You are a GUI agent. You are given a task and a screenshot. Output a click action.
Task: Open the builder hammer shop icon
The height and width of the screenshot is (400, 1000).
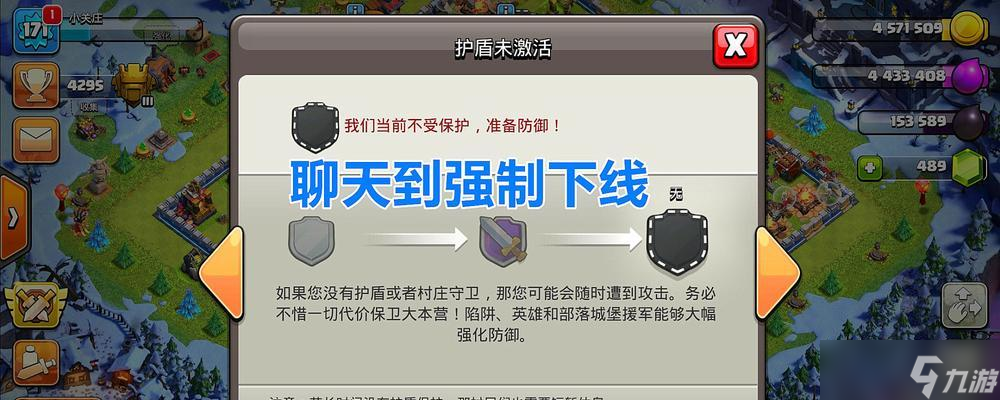(x=36, y=362)
